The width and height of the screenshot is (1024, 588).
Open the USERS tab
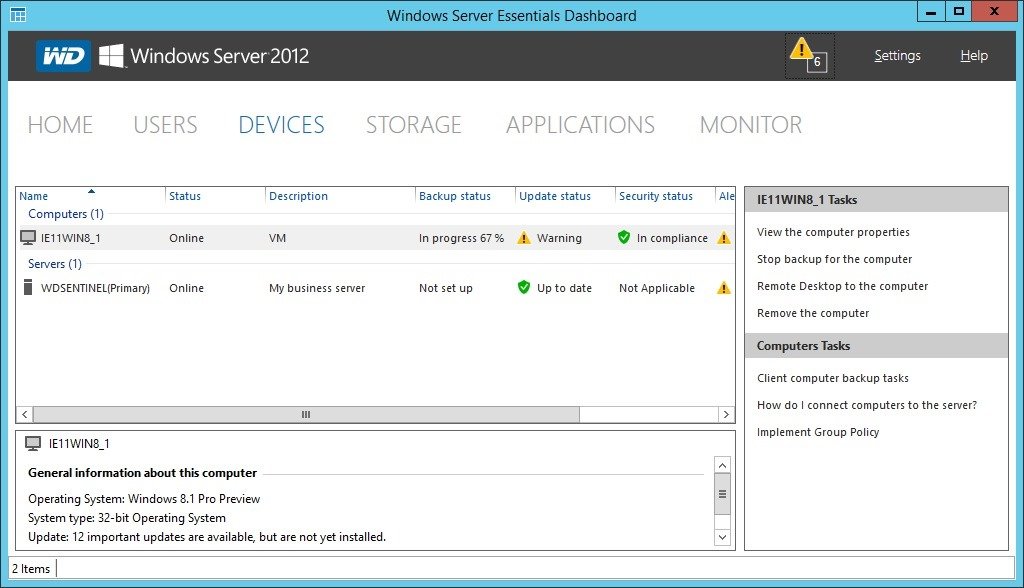165,125
